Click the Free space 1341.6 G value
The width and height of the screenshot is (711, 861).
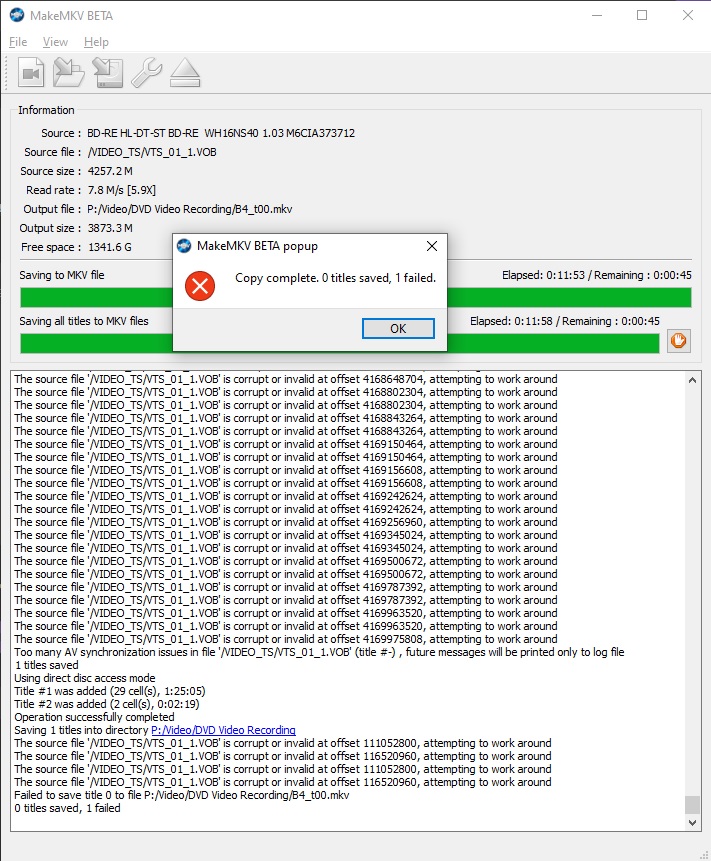coord(110,247)
